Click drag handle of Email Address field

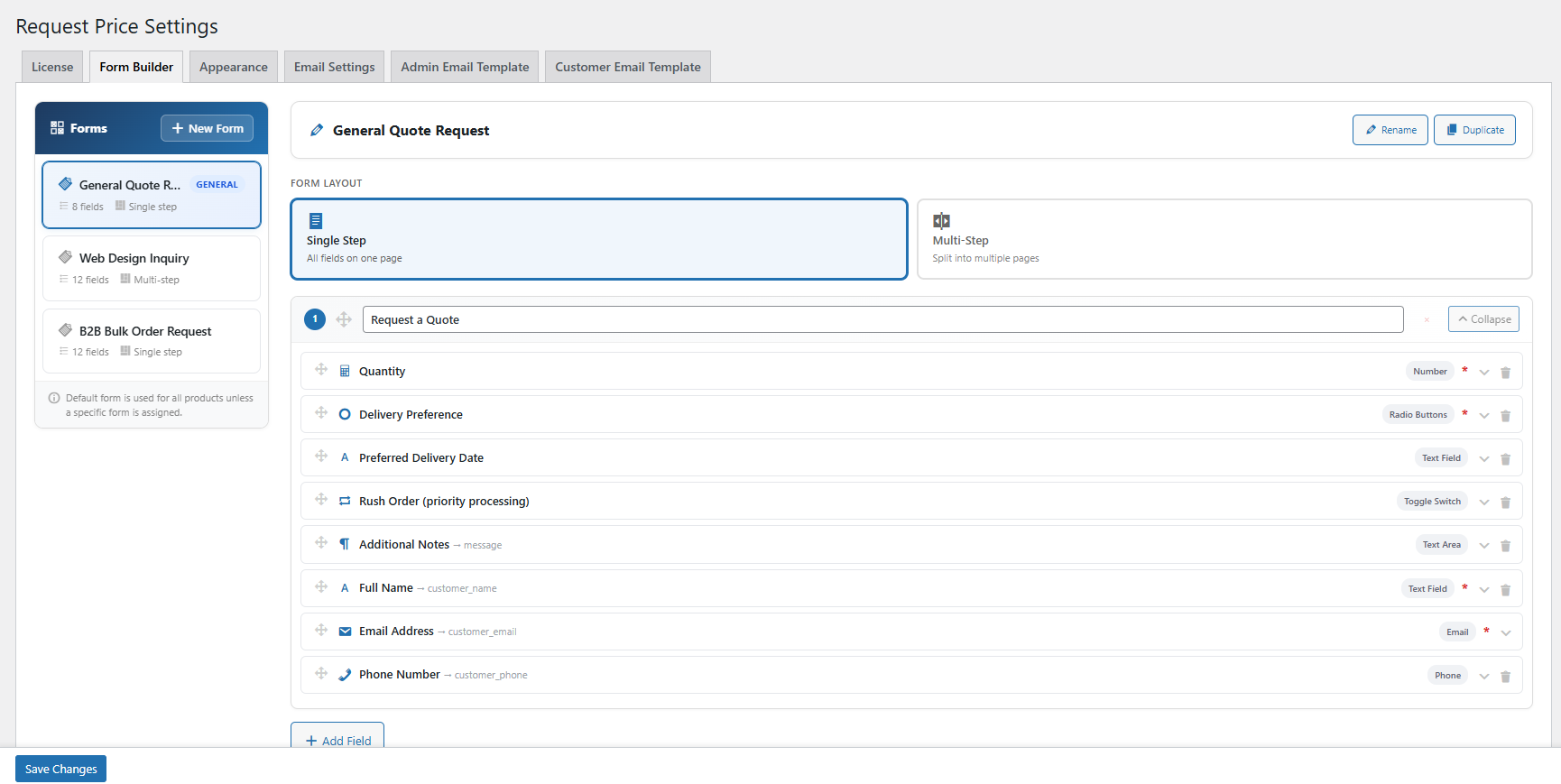(x=321, y=630)
